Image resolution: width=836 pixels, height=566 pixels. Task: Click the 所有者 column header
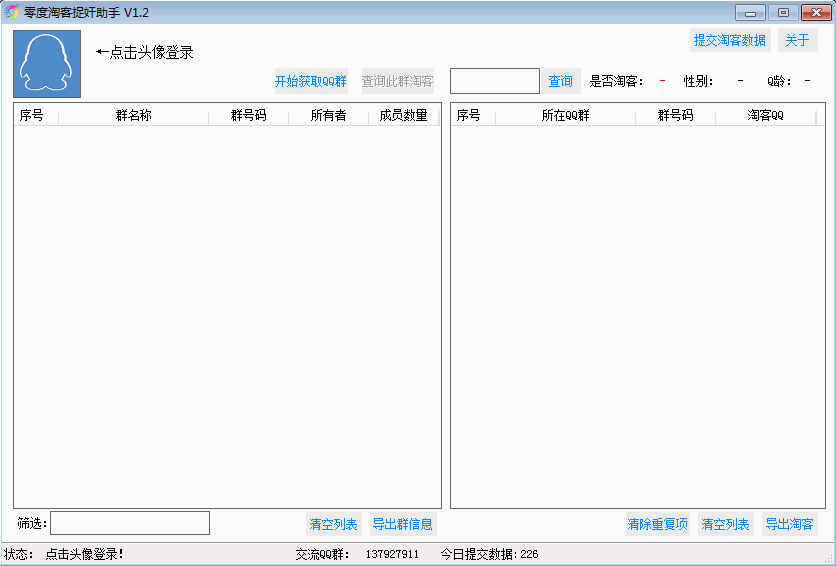pyautogui.click(x=328, y=116)
